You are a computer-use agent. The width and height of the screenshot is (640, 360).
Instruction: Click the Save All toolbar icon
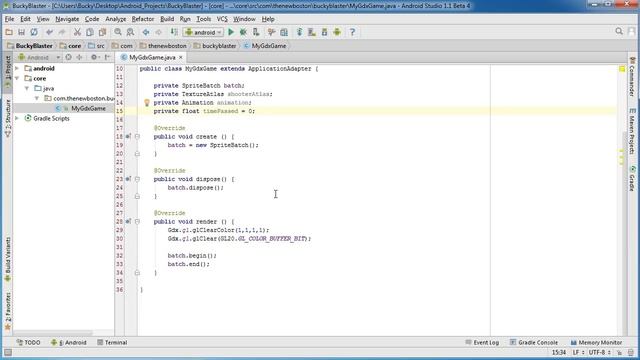point(21,32)
